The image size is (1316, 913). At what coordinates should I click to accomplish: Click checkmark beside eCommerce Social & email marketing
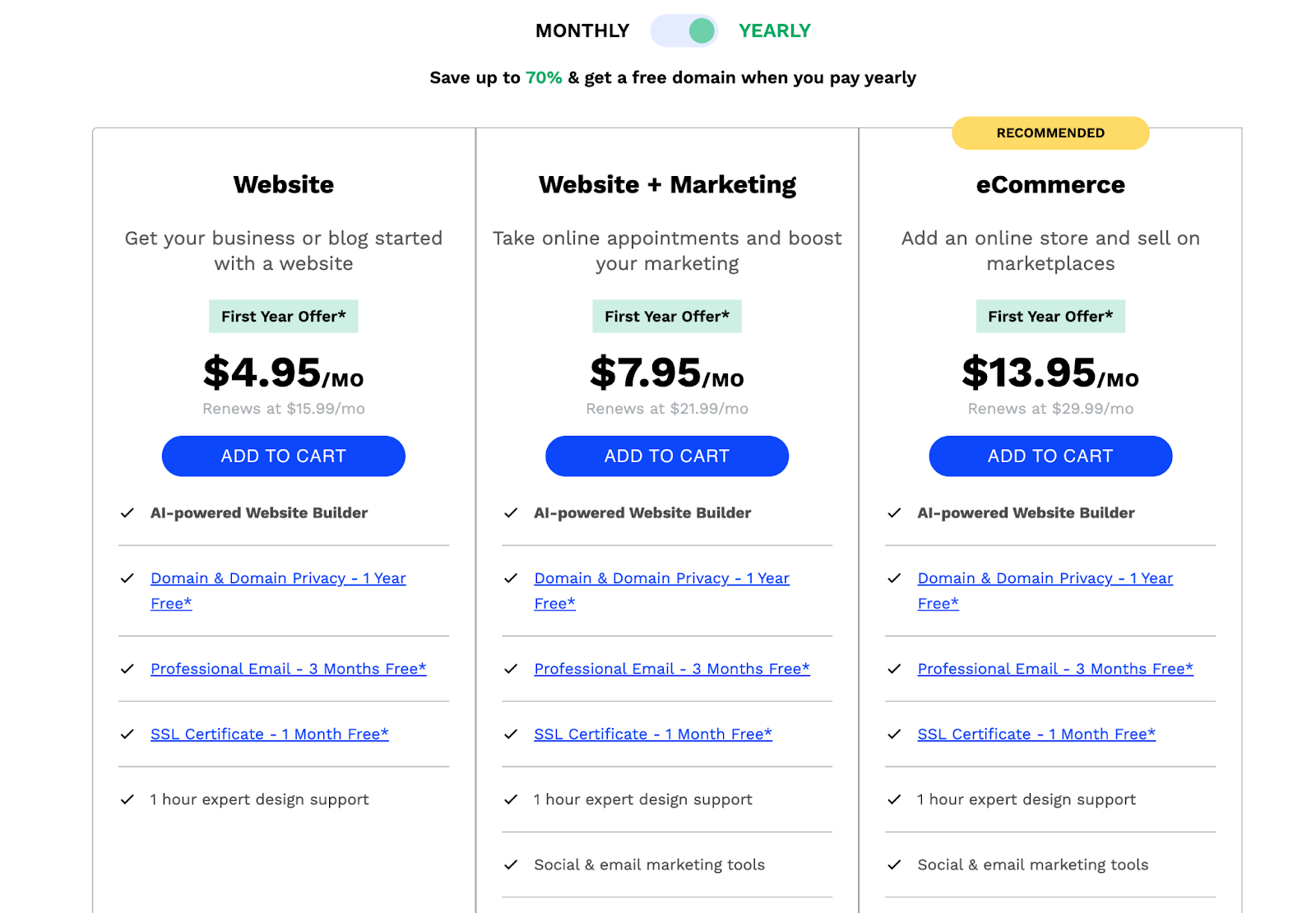894,865
